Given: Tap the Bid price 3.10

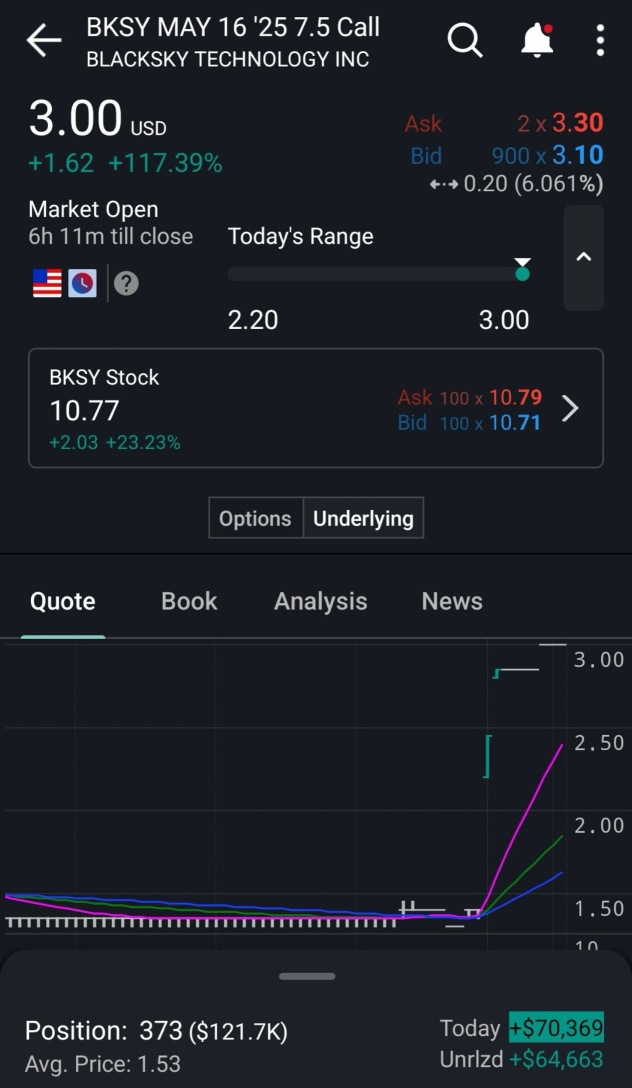Looking at the screenshot, I should (x=577, y=155).
